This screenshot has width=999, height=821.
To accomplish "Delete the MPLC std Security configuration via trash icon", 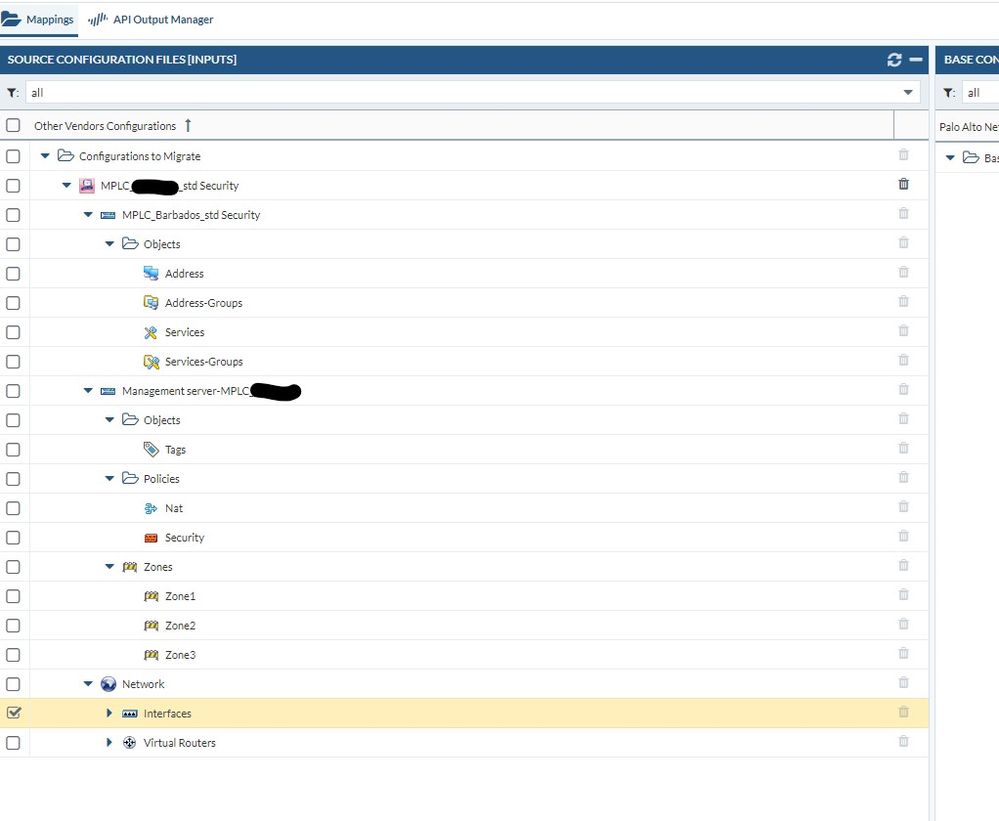I will coord(903,184).
